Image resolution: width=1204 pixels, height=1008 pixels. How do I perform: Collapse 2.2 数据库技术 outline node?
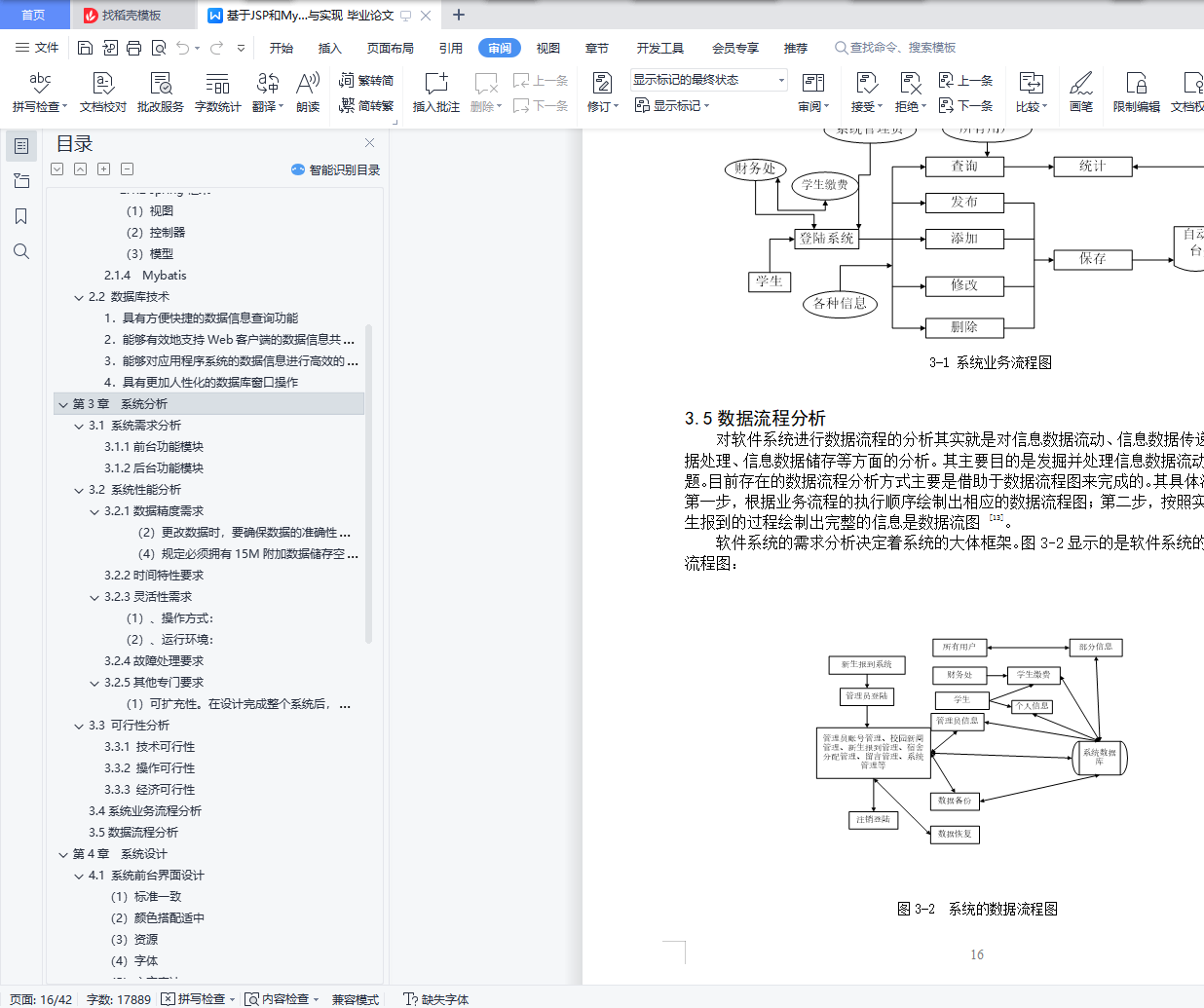[79, 297]
